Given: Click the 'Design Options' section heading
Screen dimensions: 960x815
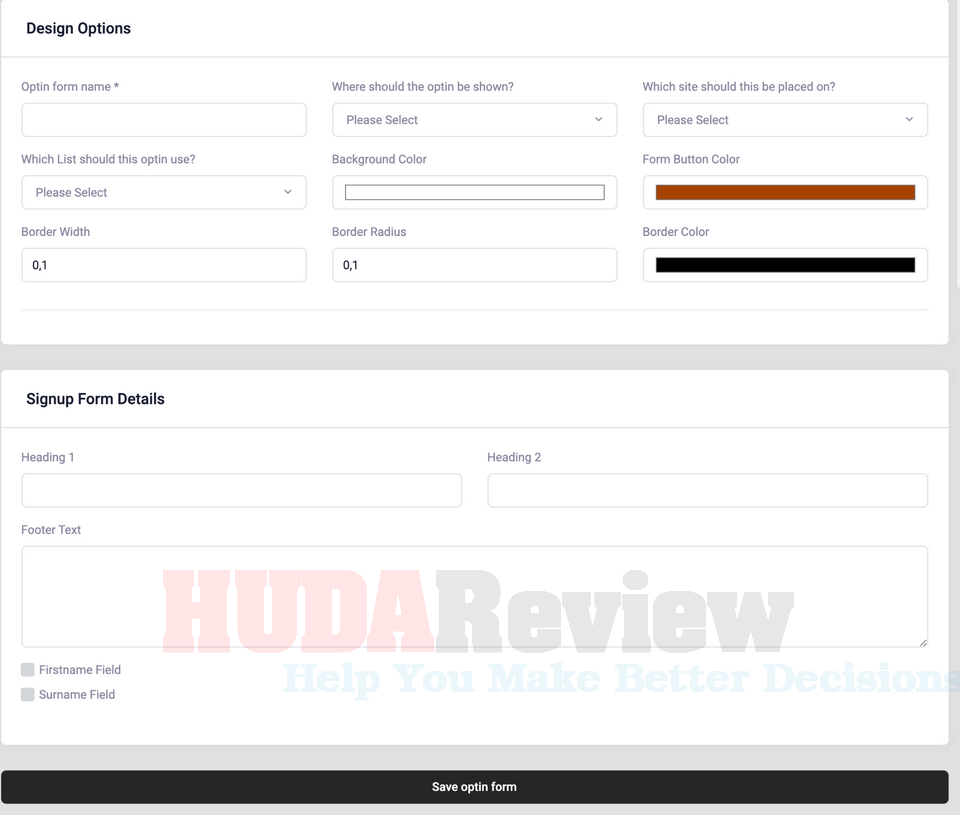Looking at the screenshot, I should (78, 28).
